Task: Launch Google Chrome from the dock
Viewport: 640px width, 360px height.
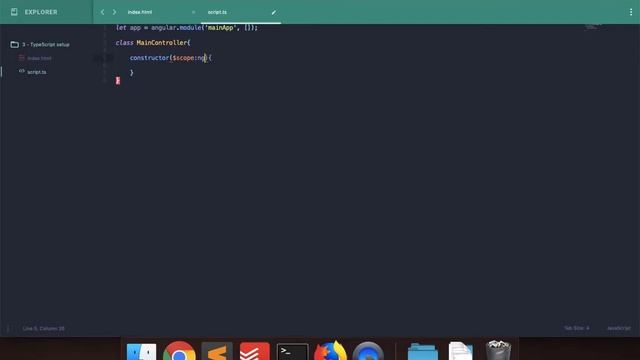Action: click(x=179, y=351)
